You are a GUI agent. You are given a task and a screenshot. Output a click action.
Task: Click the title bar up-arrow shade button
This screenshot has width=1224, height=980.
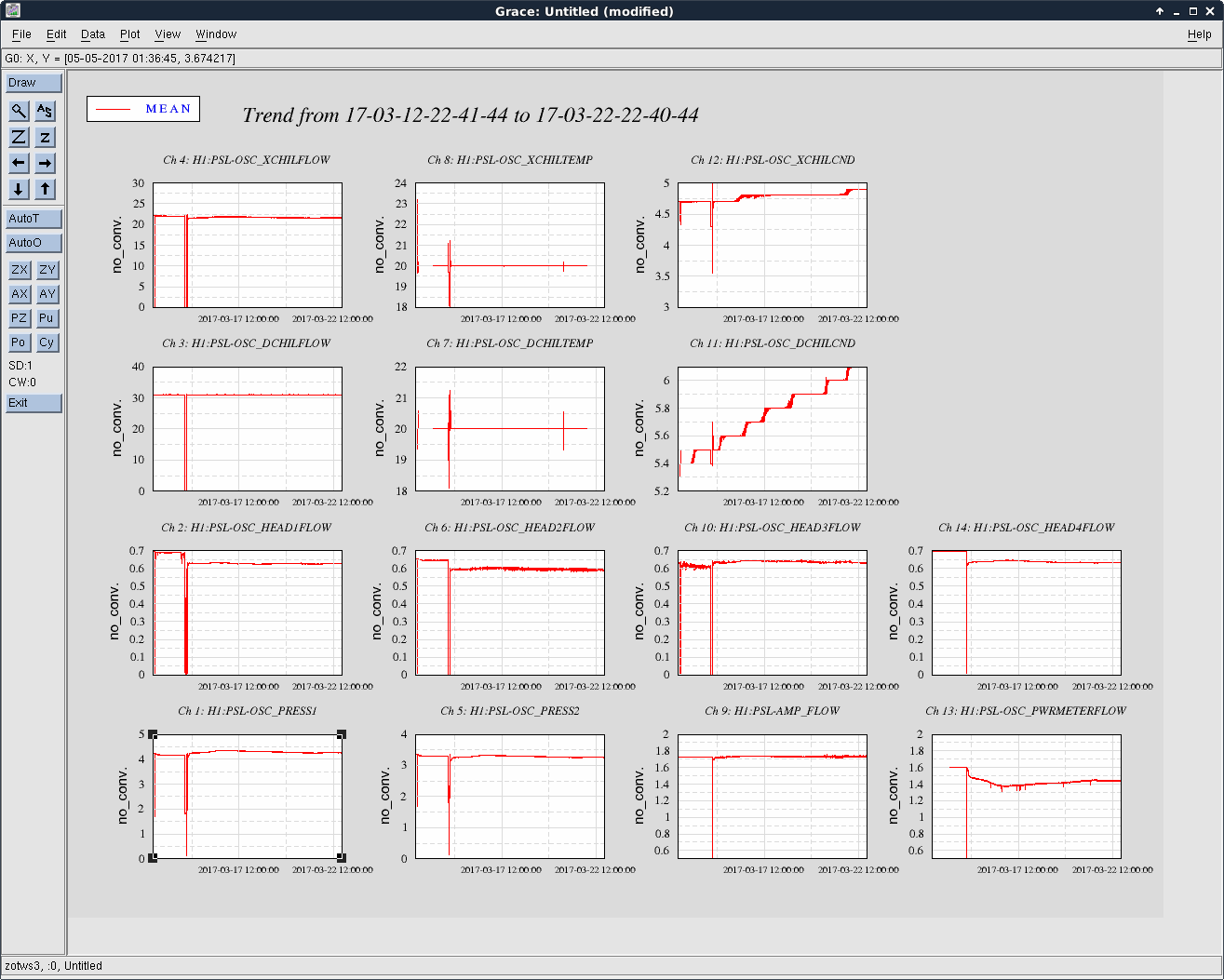pos(1160,11)
